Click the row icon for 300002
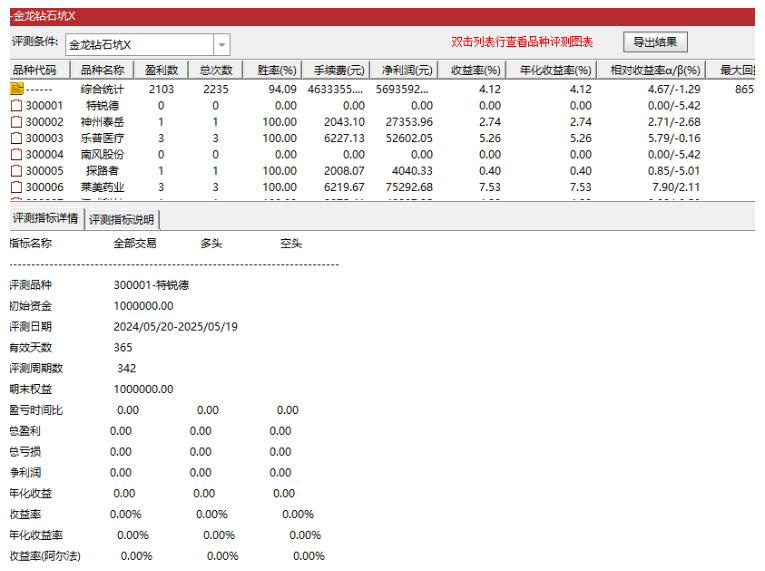 pyautogui.click(x=17, y=122)
